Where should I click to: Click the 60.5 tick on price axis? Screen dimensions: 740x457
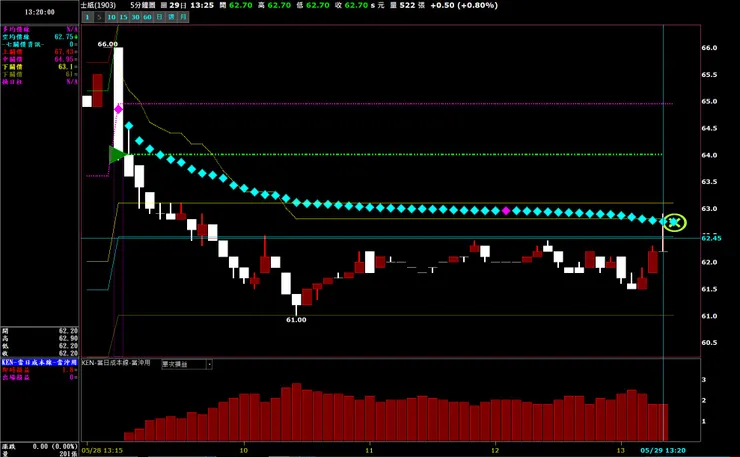click(709, 342)
